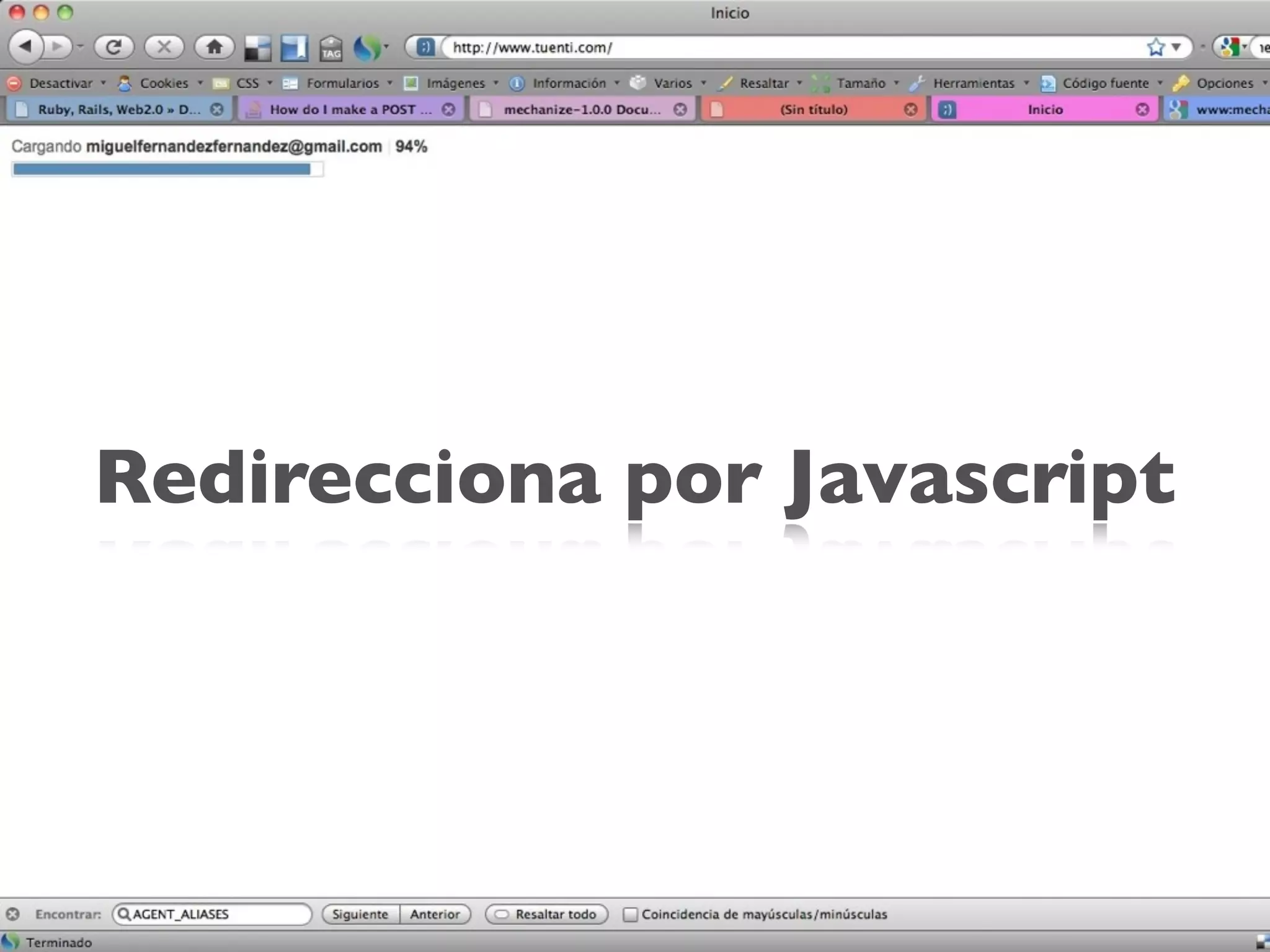Close the mechanize-1.0.0 tab
The width and height of the screenshot is (1270, 952).
[x=680, y=110]
